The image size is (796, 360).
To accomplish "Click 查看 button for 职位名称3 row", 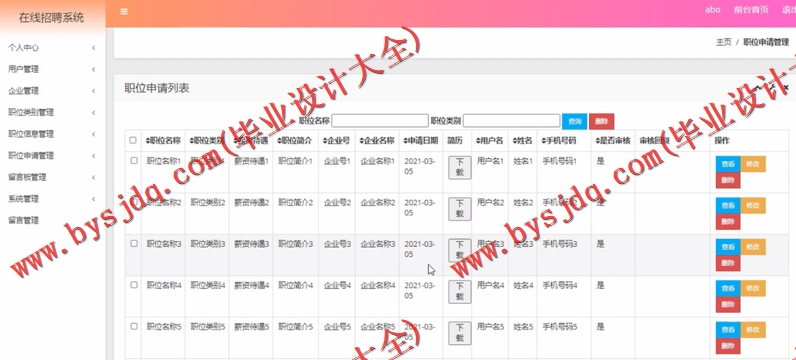I will pos(728,247).
